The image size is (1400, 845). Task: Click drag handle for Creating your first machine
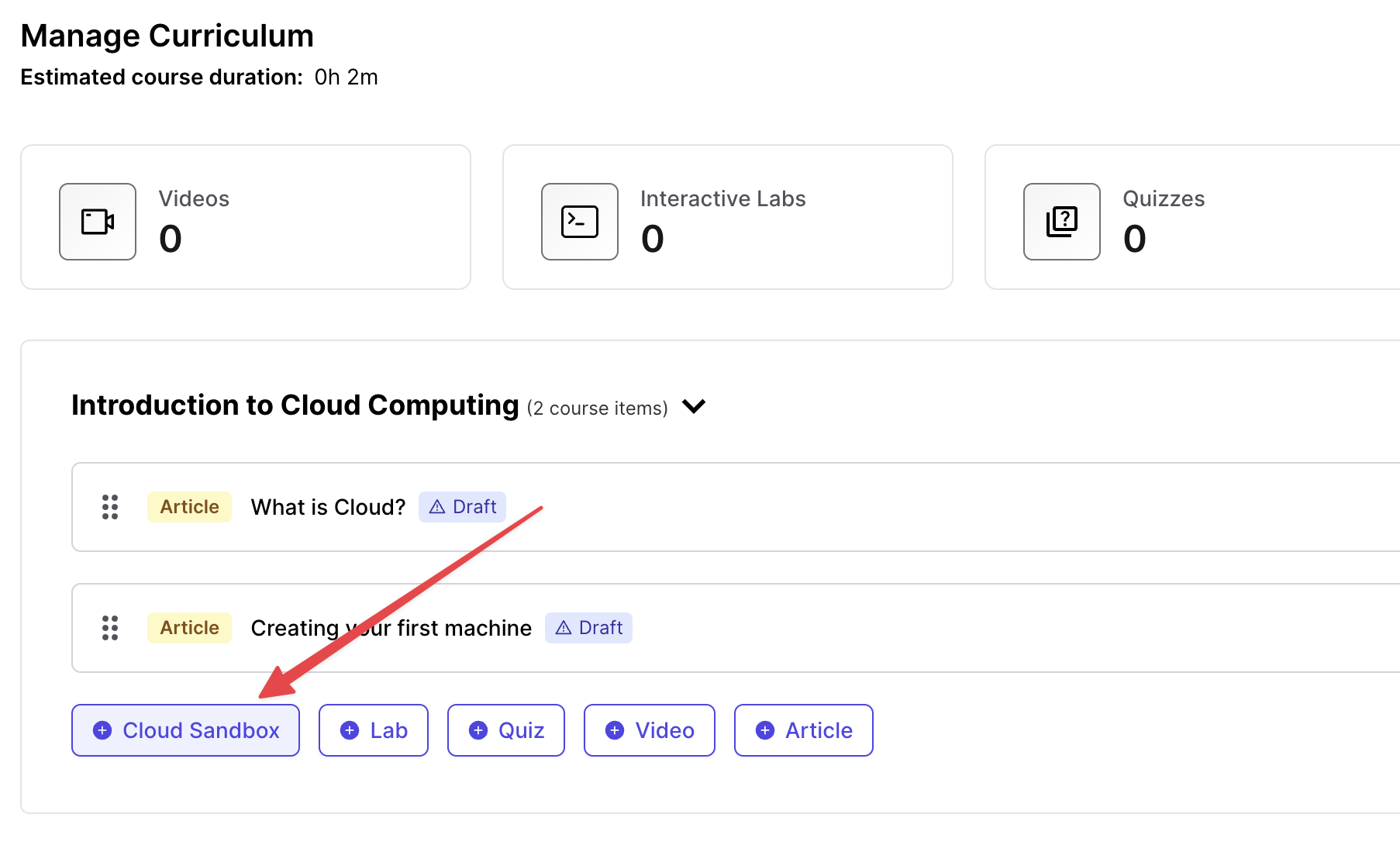click(x=110, y=628)
